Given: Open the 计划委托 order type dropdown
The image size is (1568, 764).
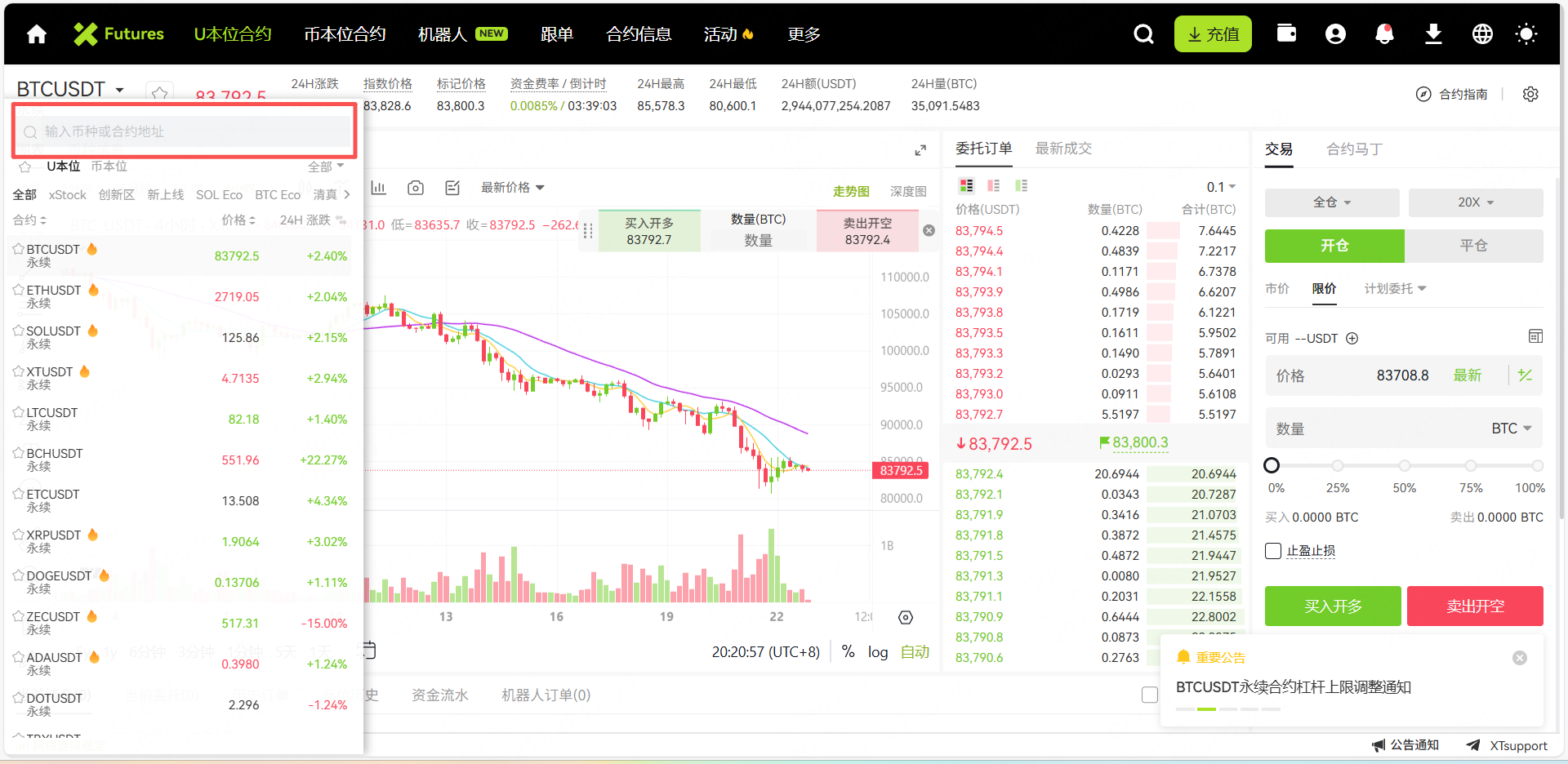Looking at the screenshot, I should [1394, 288].
